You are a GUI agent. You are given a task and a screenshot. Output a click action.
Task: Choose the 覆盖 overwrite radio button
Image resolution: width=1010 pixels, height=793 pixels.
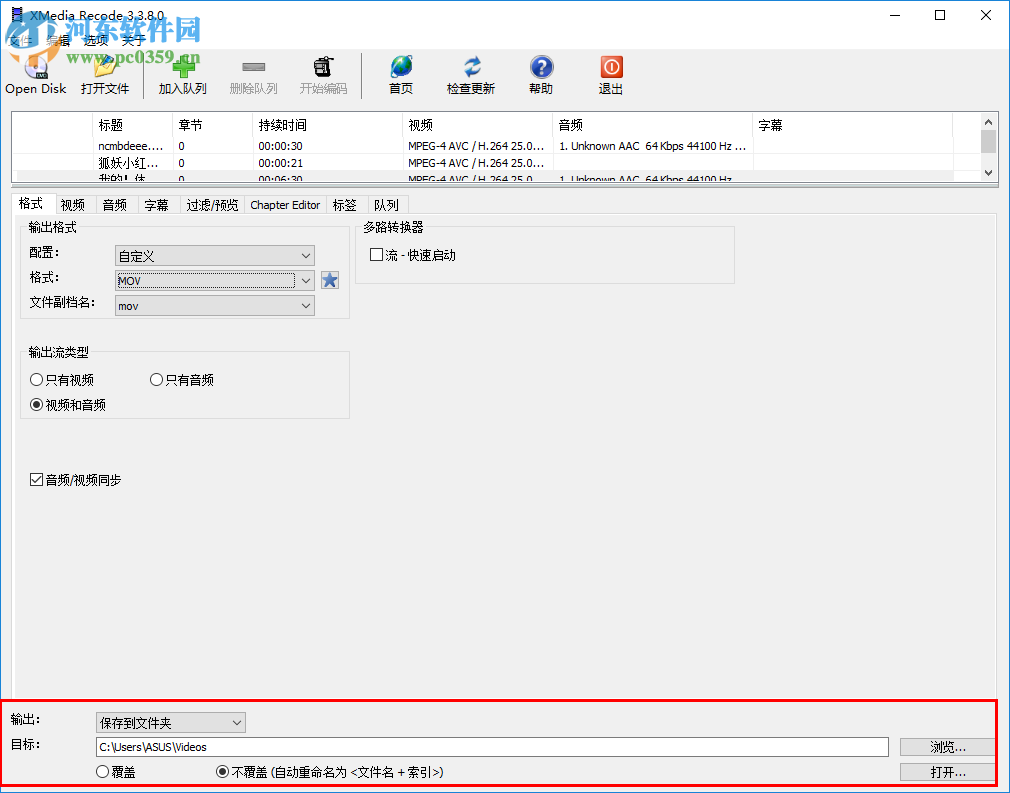101,771
